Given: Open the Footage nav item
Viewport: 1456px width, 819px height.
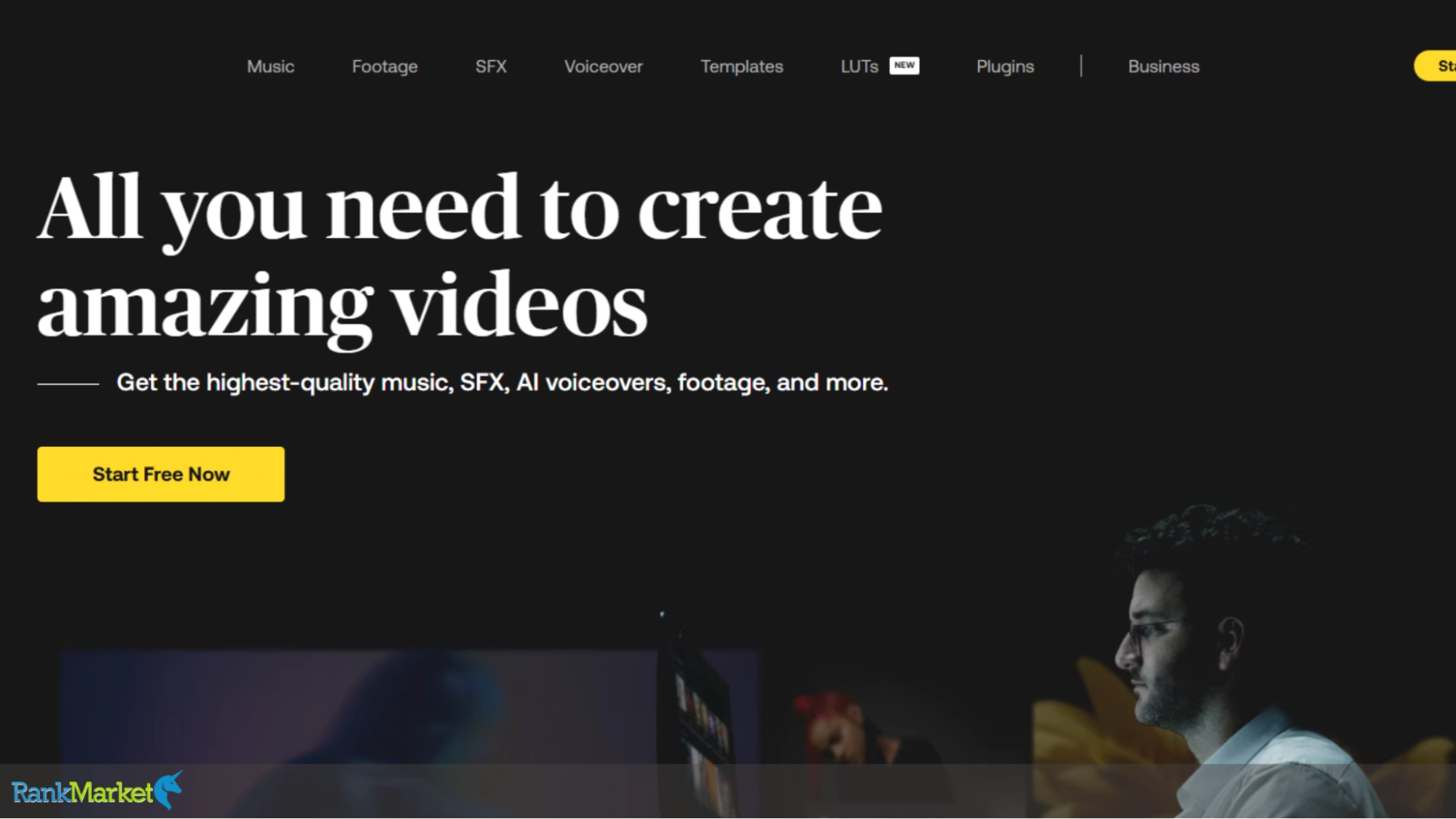Looking at the screenshot, I should pyautogui.click(x=385, y=66).
